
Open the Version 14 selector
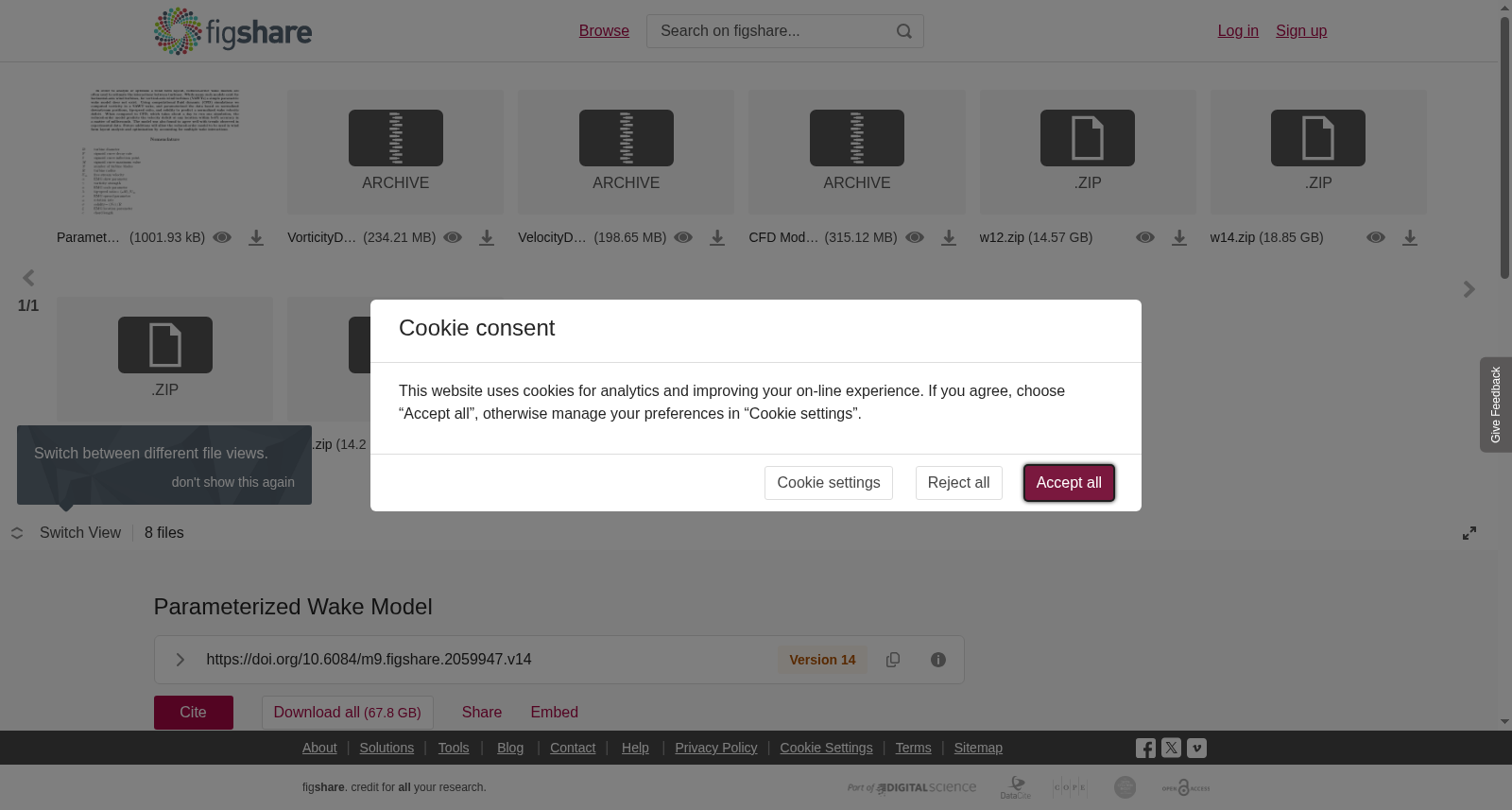click(822, 660)
